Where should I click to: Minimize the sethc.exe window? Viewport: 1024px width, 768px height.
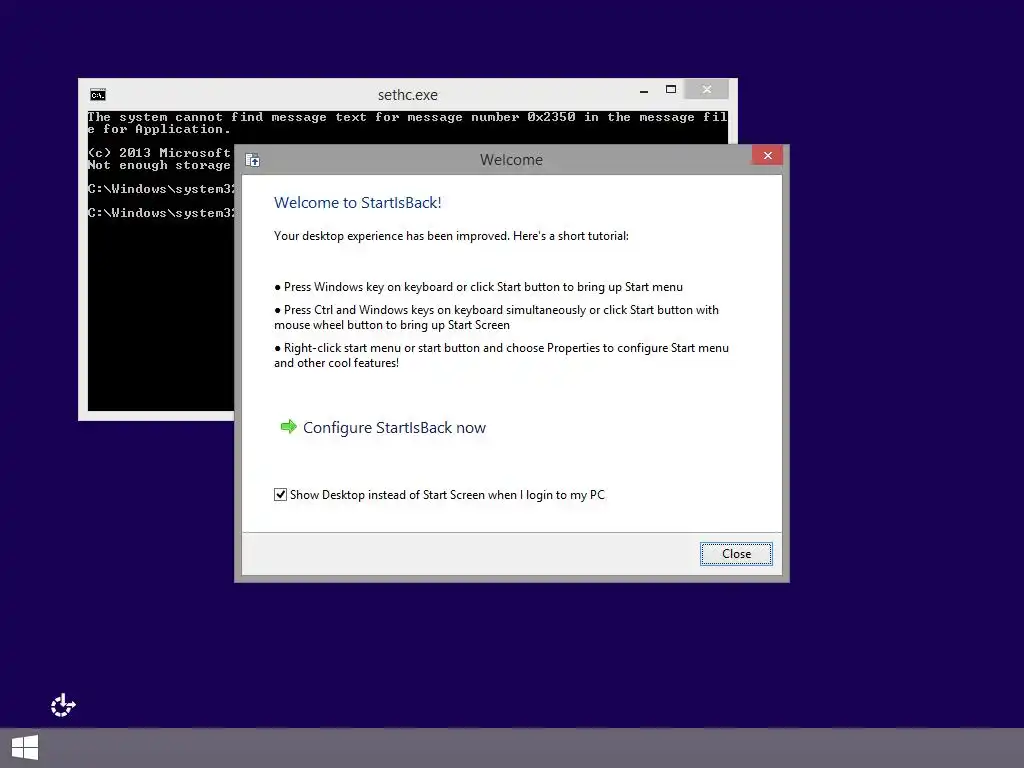(644, 90)
